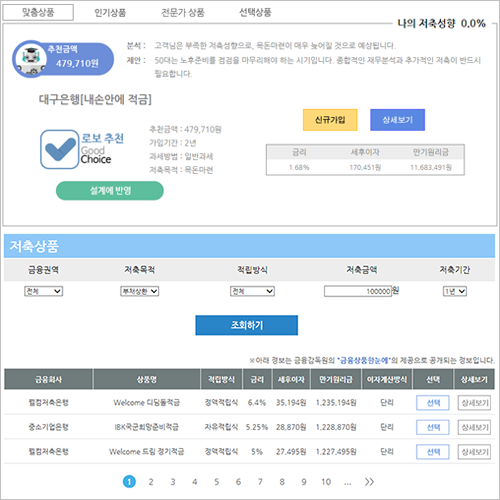Click the 조회하기 search button

247,325
